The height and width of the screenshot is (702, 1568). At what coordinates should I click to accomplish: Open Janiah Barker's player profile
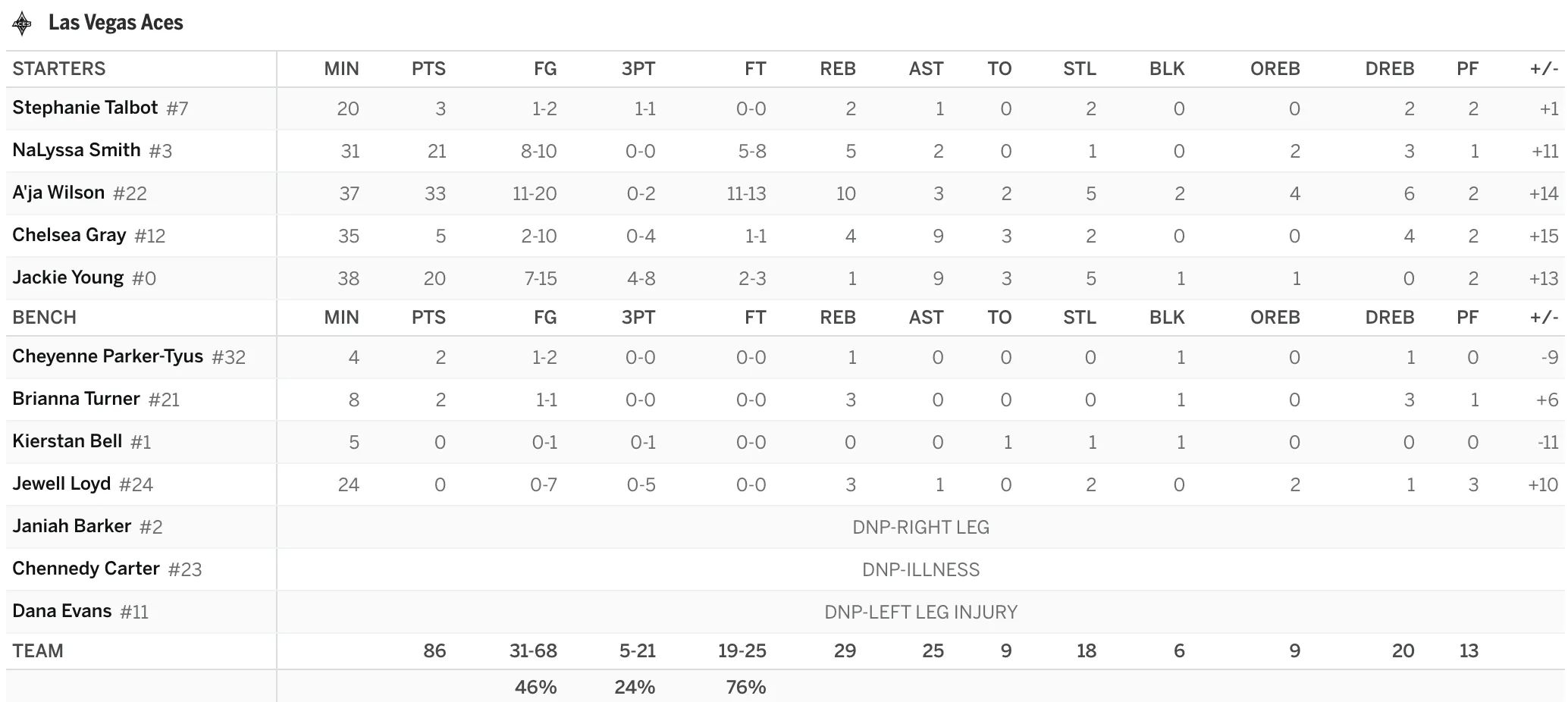click(71, 526)
